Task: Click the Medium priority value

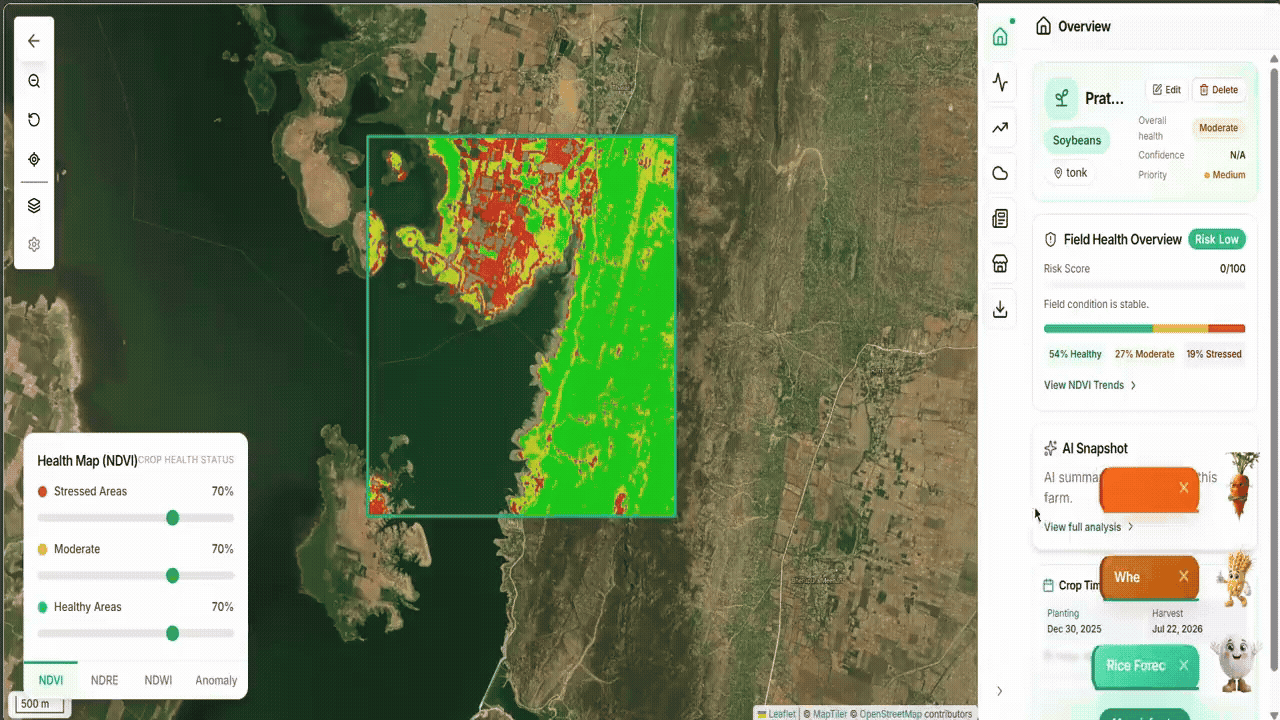Action: tap(1225, 175)
